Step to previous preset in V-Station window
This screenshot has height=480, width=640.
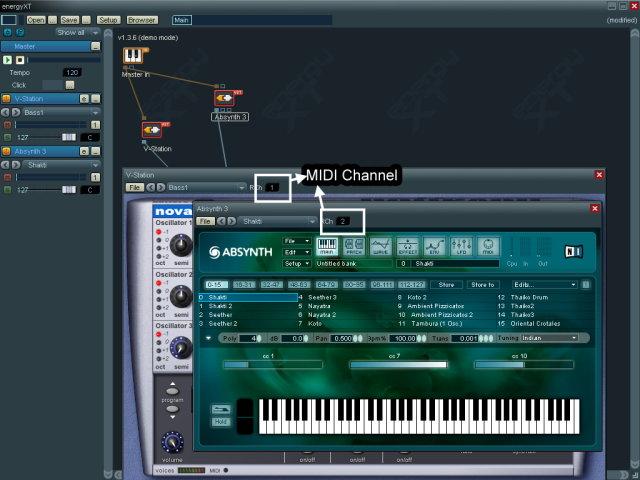(x=150, y=187)
